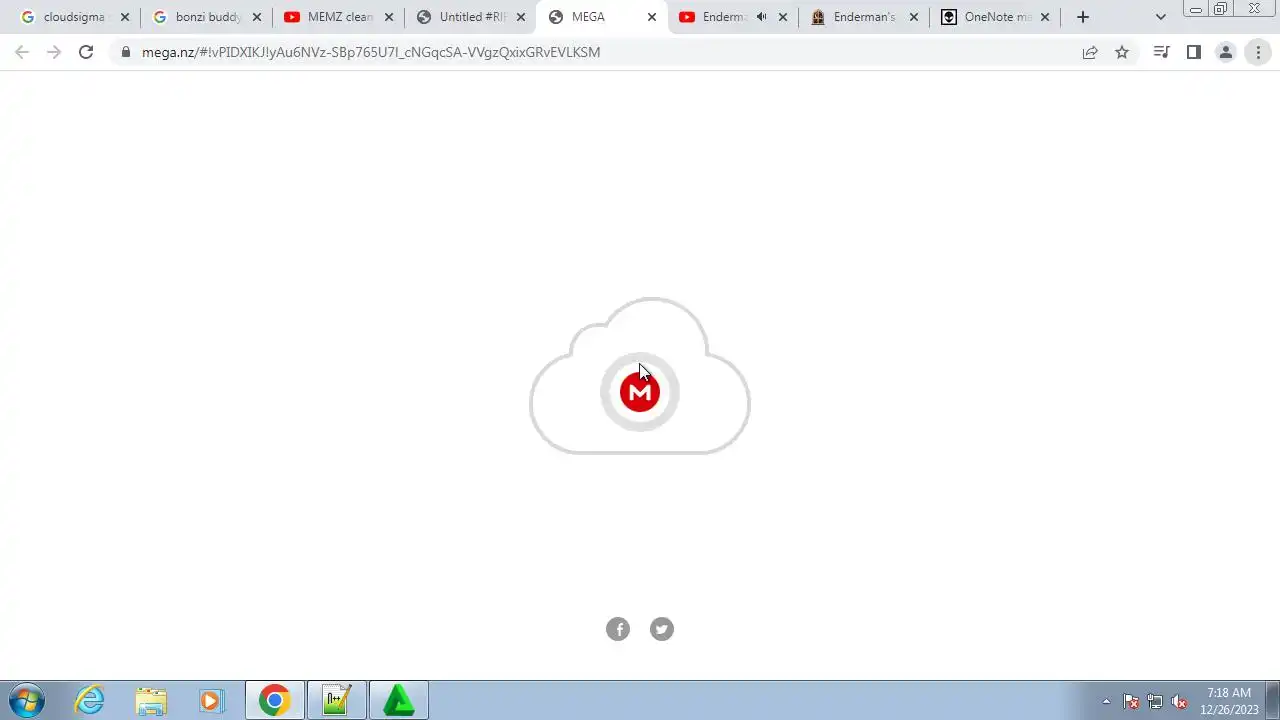1280x720 pixels.
Task: Open Windows Explorer folder icon
Action: tap(151, 700)
